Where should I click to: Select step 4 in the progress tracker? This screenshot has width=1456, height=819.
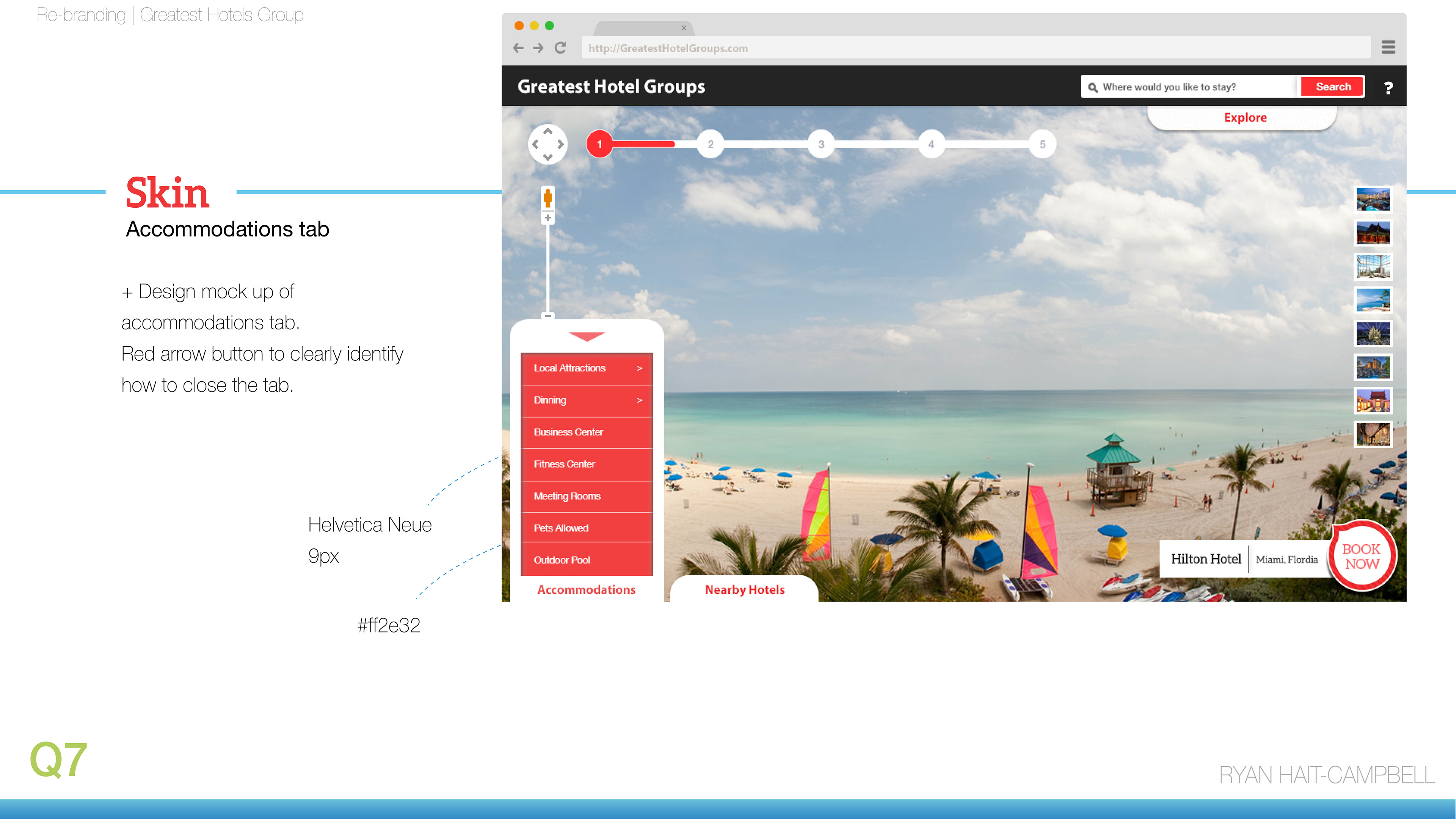(x=931, y=145)
